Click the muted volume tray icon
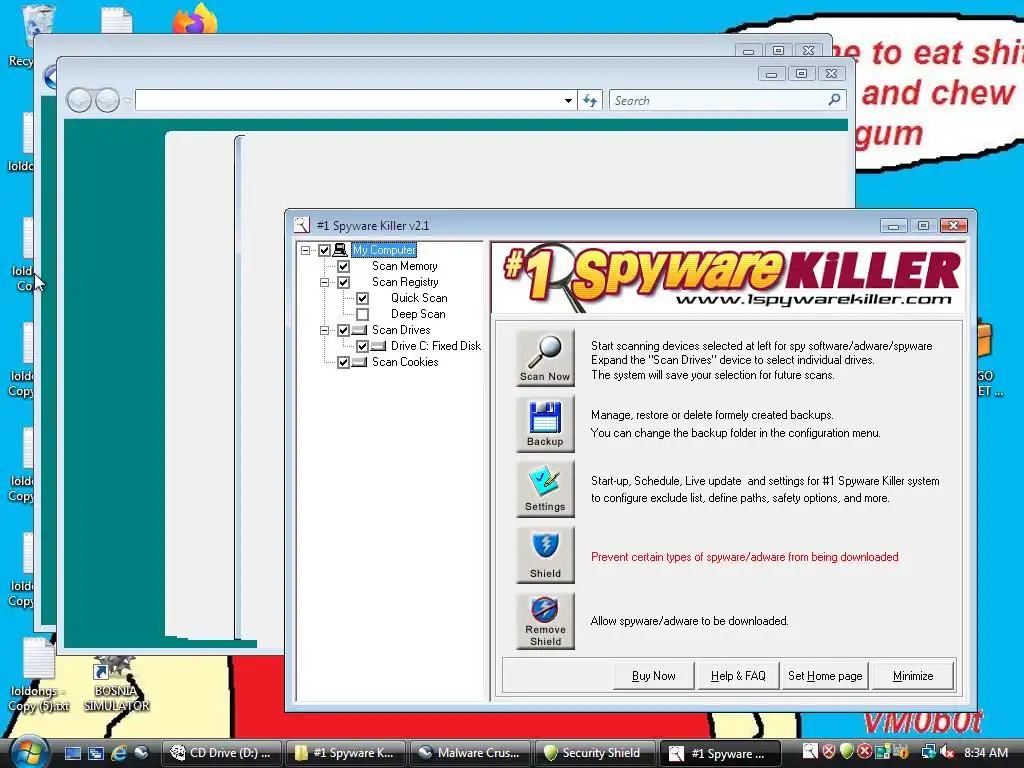The width and height of the screenshot is (1024, 768). click(x=947, y=753)
